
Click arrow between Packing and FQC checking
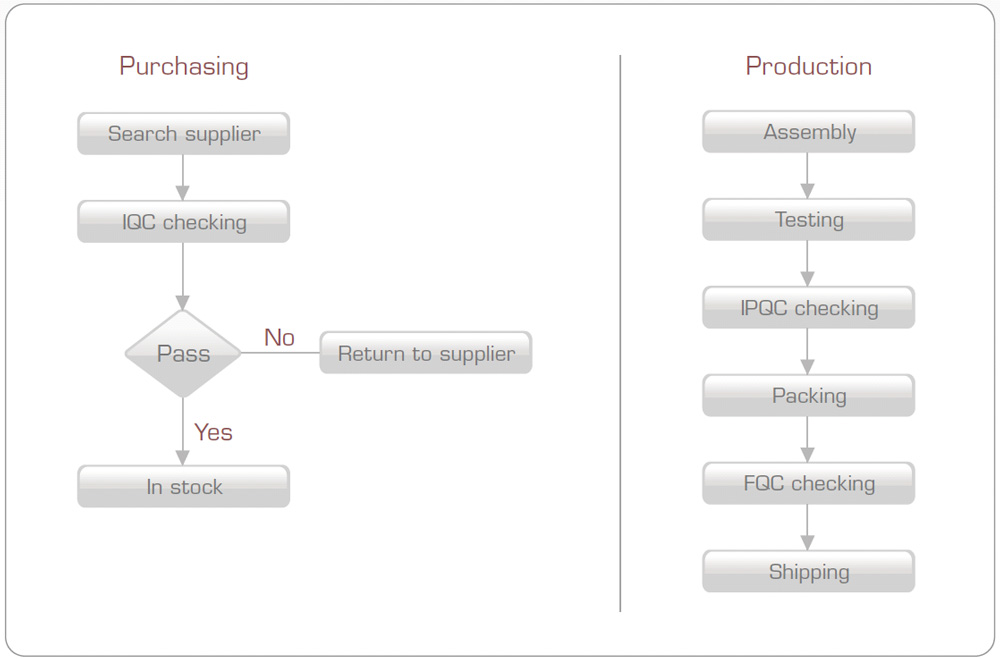pos(808,439)
